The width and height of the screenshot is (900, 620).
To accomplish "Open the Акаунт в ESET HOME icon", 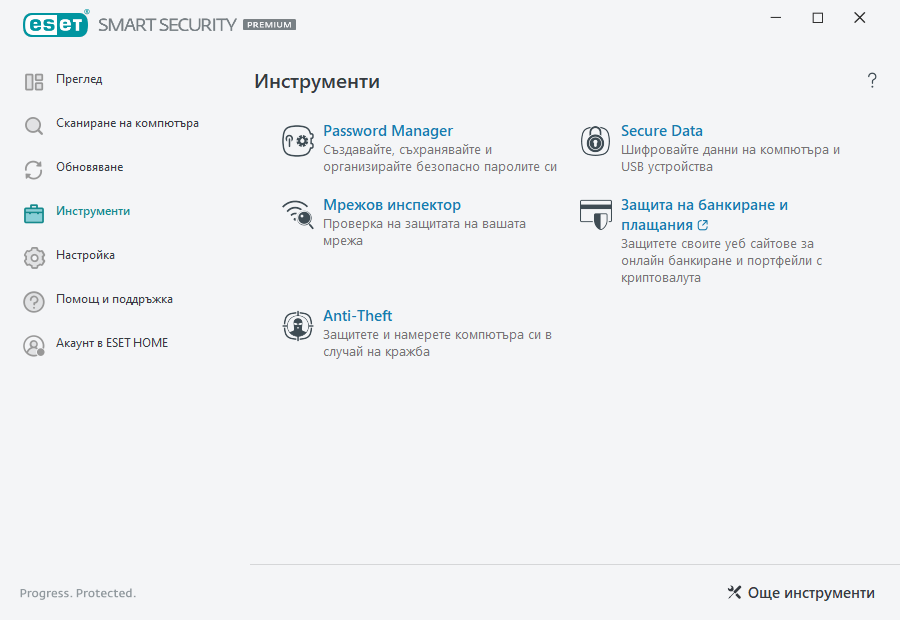I will click(x=33, y=344).
